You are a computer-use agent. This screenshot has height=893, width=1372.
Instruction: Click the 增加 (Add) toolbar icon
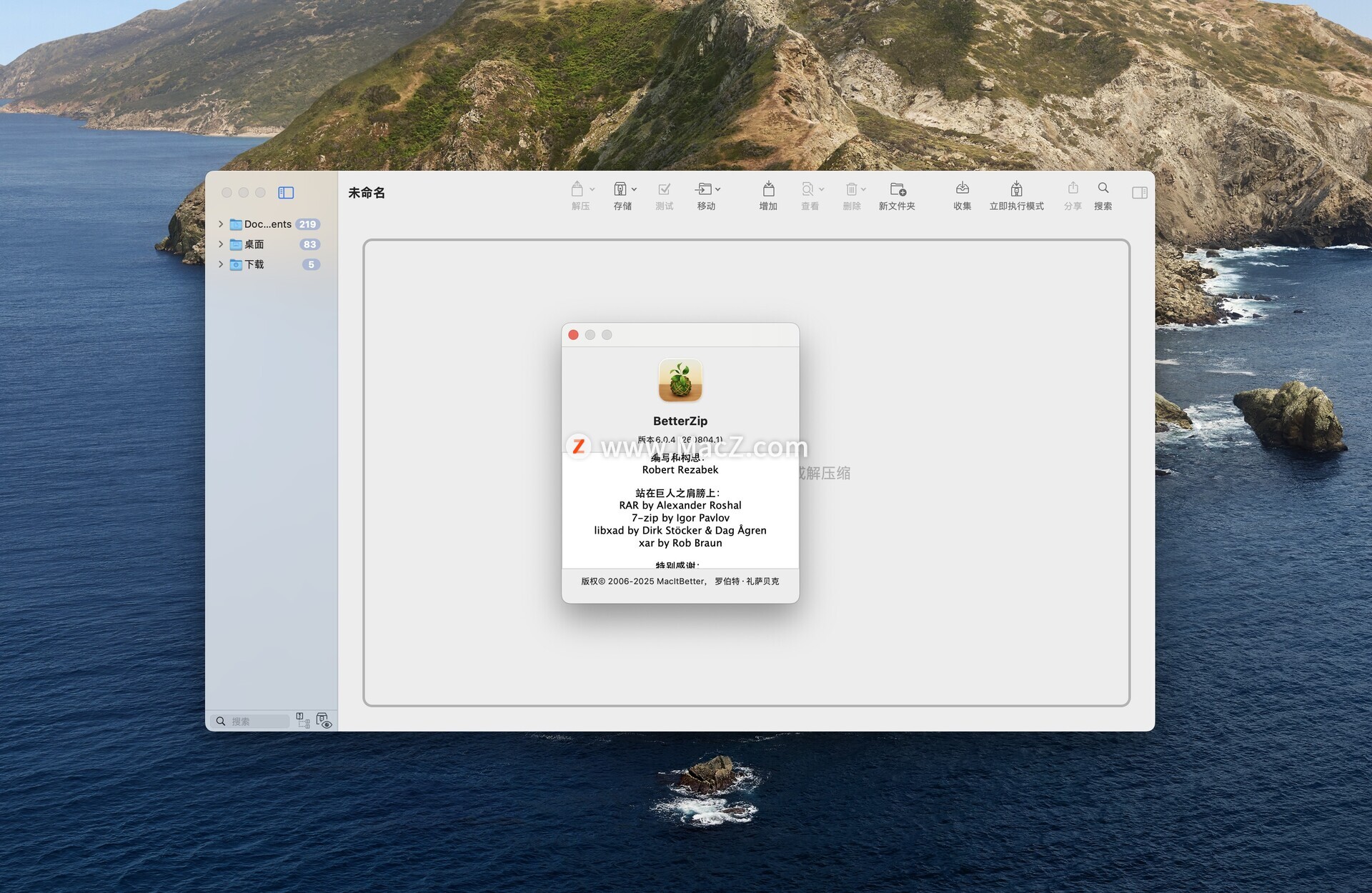(768, 189)
